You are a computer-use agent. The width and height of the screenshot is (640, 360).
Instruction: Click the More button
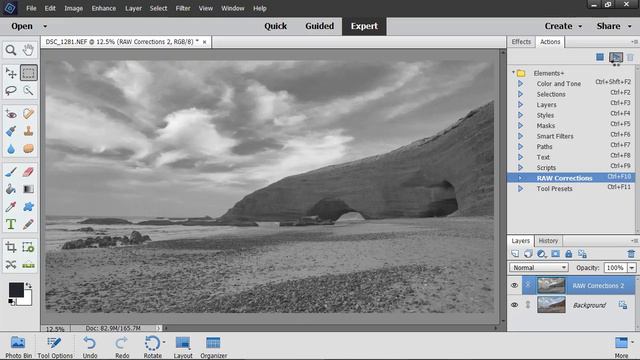point(622,347)
